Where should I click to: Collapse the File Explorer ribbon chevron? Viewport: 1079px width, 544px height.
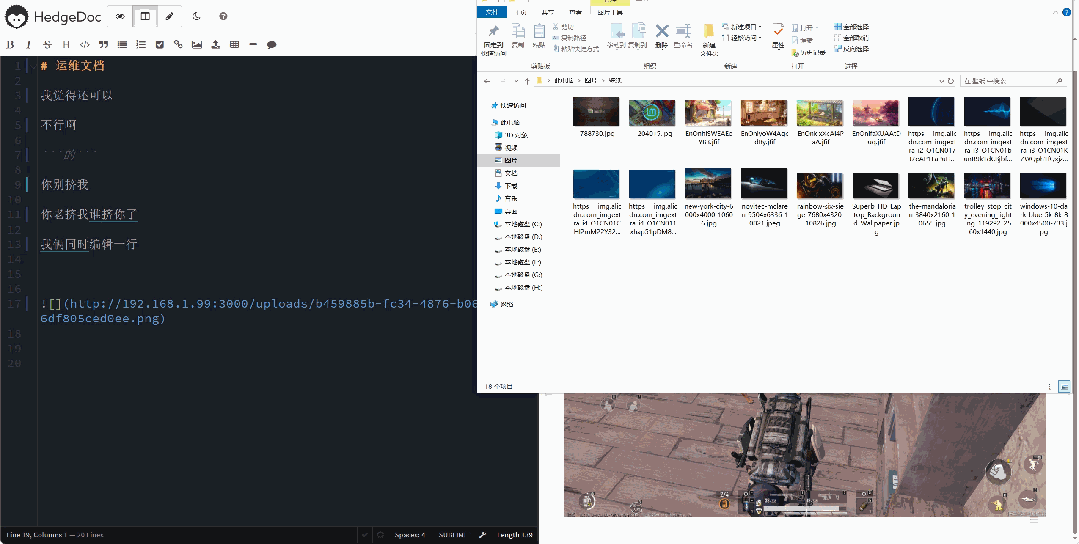tap(1055, 12)
